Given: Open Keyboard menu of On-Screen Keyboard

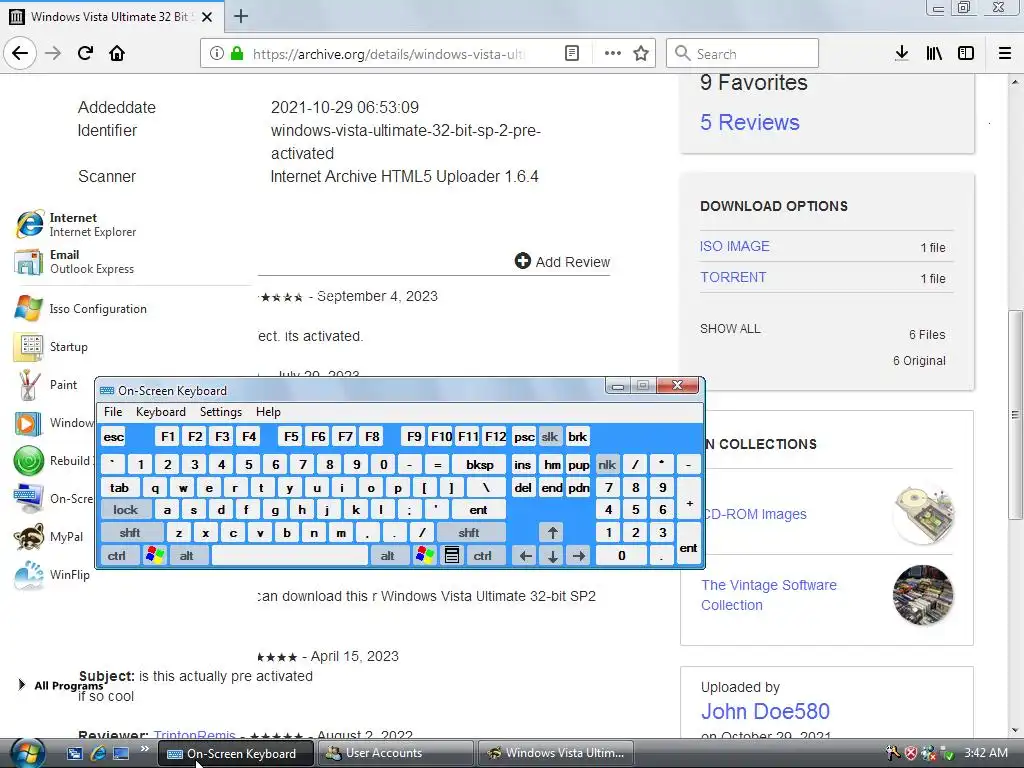Looking at the screenshot, I should pos(161,412).
